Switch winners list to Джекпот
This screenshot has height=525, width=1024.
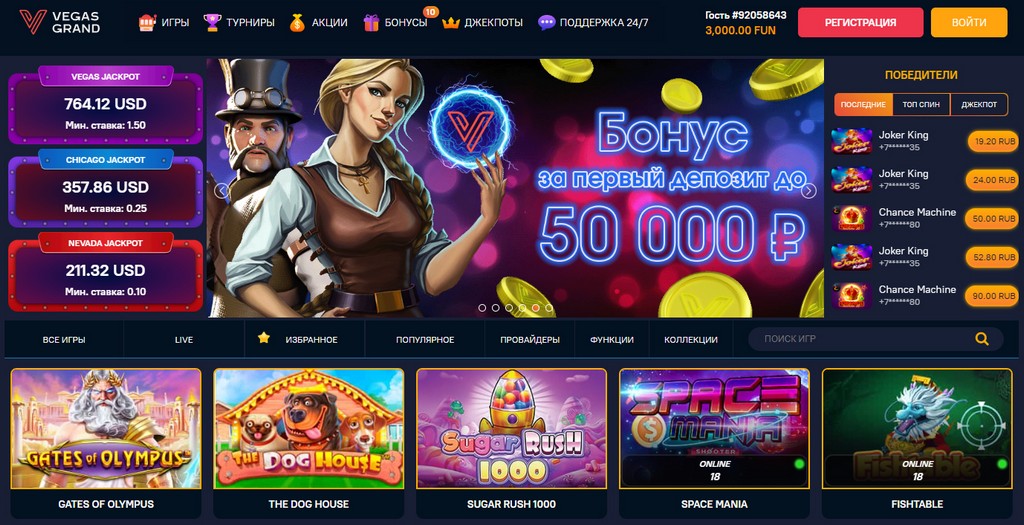[x=978, y=104]
